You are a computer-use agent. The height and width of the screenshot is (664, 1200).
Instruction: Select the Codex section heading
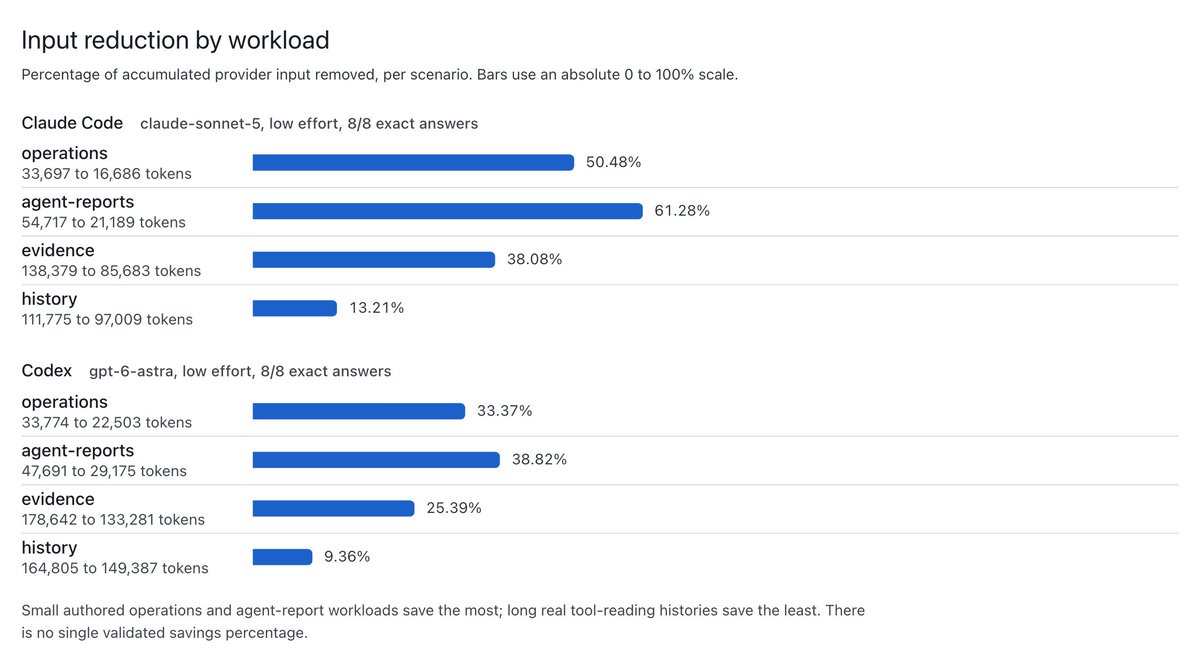click(47, 371)
